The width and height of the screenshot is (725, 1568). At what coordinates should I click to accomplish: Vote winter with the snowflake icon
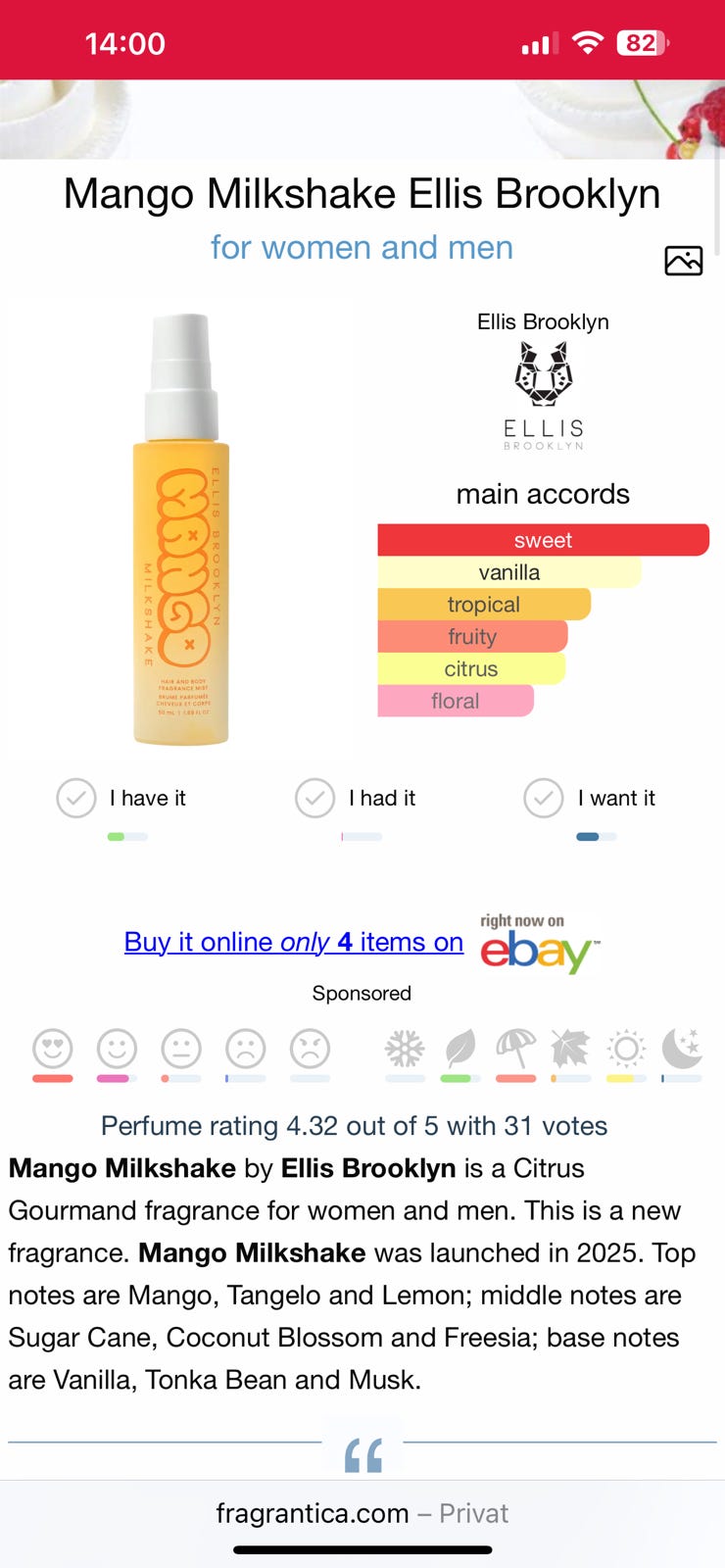click(x=405, y=1050)
